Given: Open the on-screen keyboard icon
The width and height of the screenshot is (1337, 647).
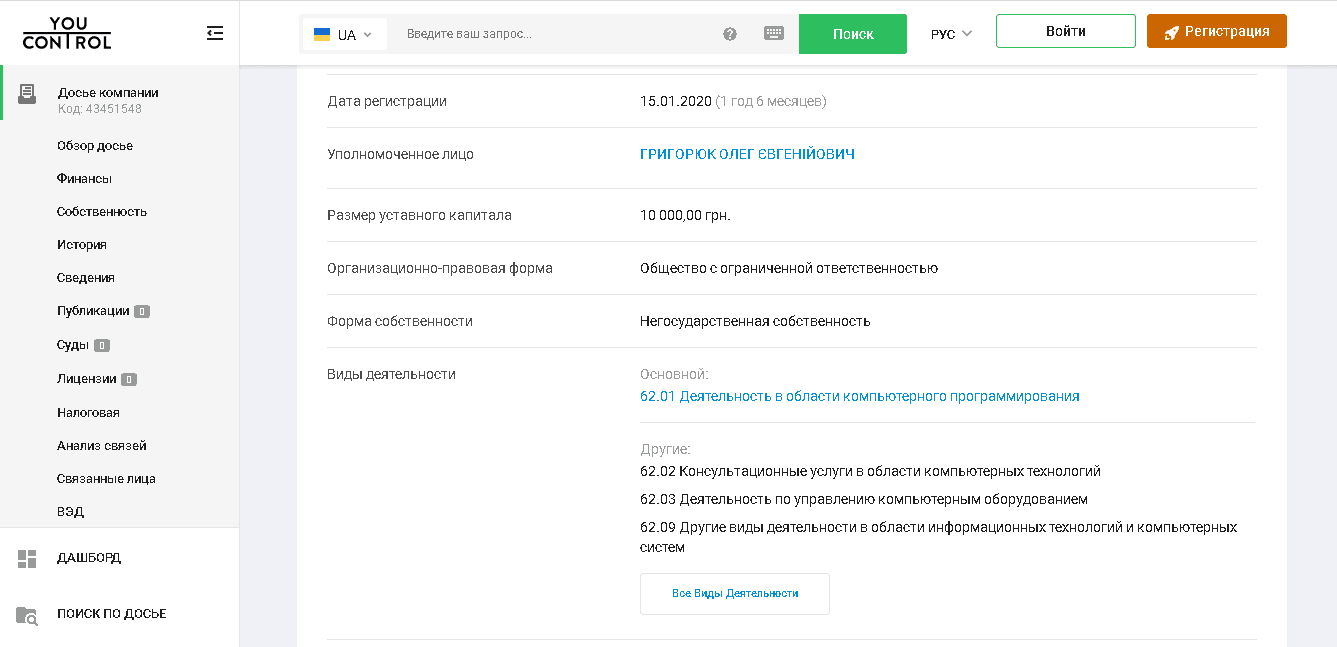Looking at the screenshot, I should tap(774, 33).
